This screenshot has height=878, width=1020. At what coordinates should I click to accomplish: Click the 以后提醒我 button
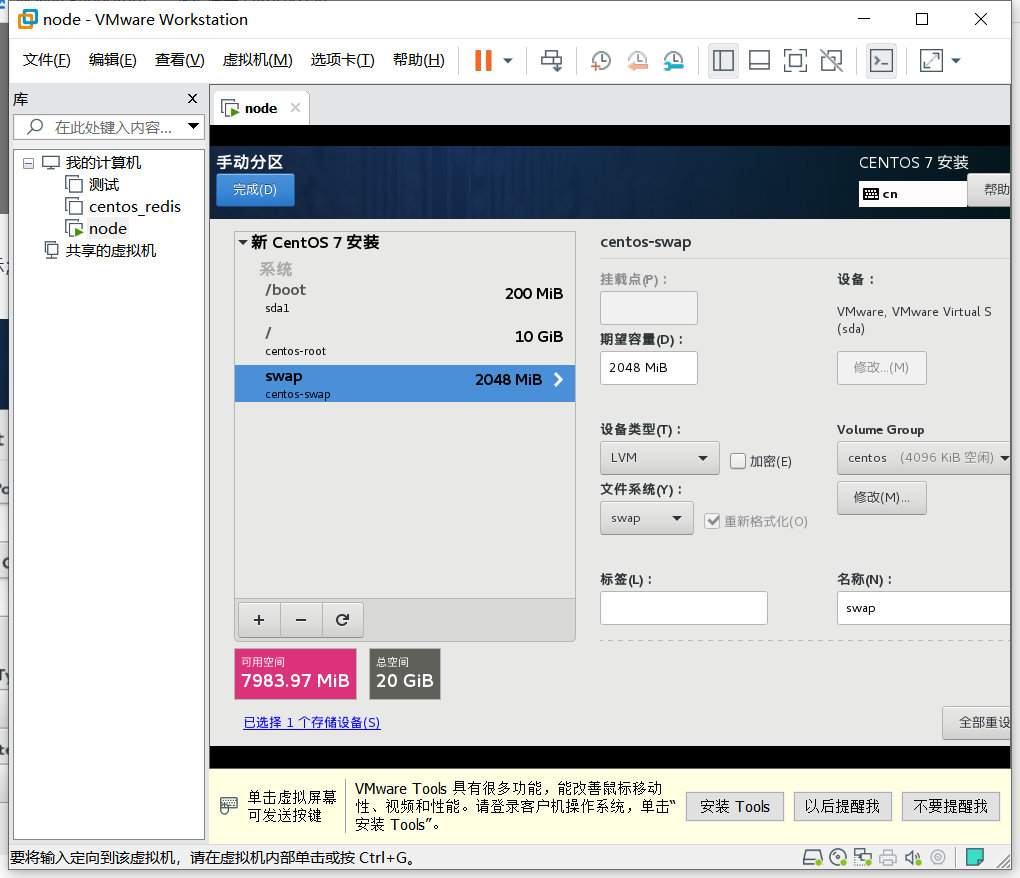coord(842,806)
